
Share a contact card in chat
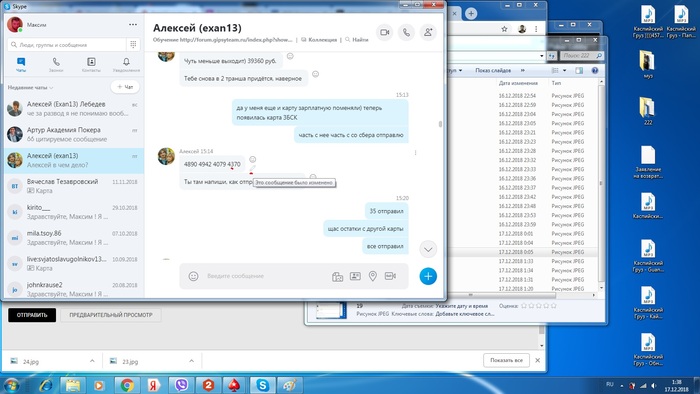[355, 276]
